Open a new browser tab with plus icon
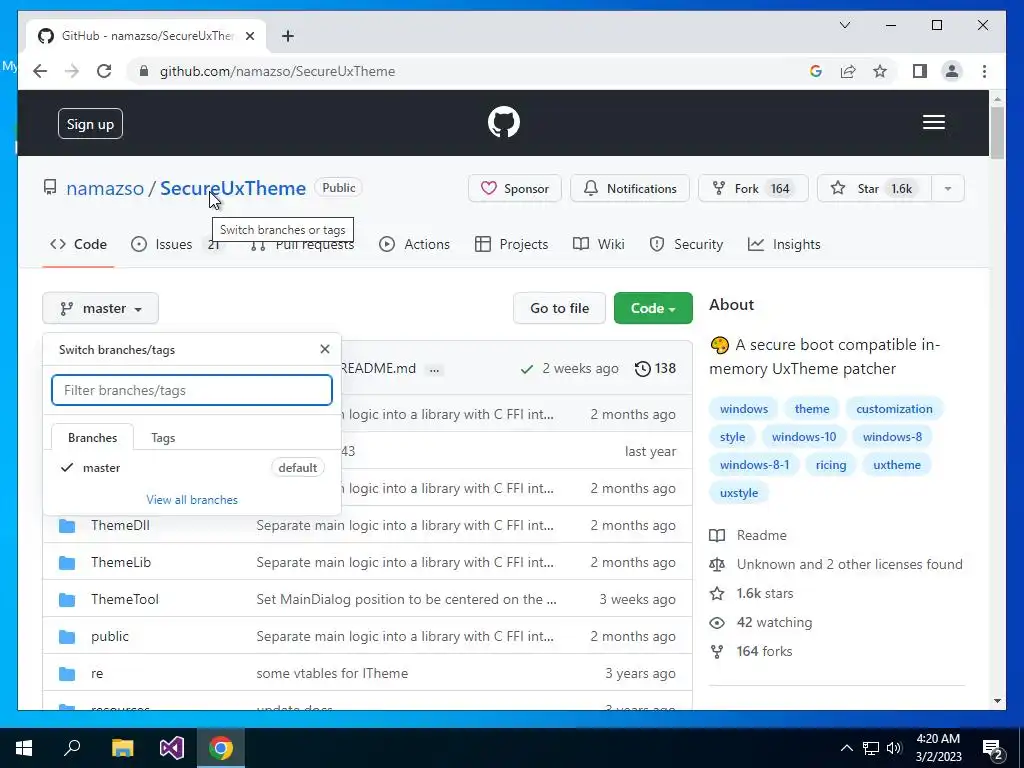 click(288, 36)
